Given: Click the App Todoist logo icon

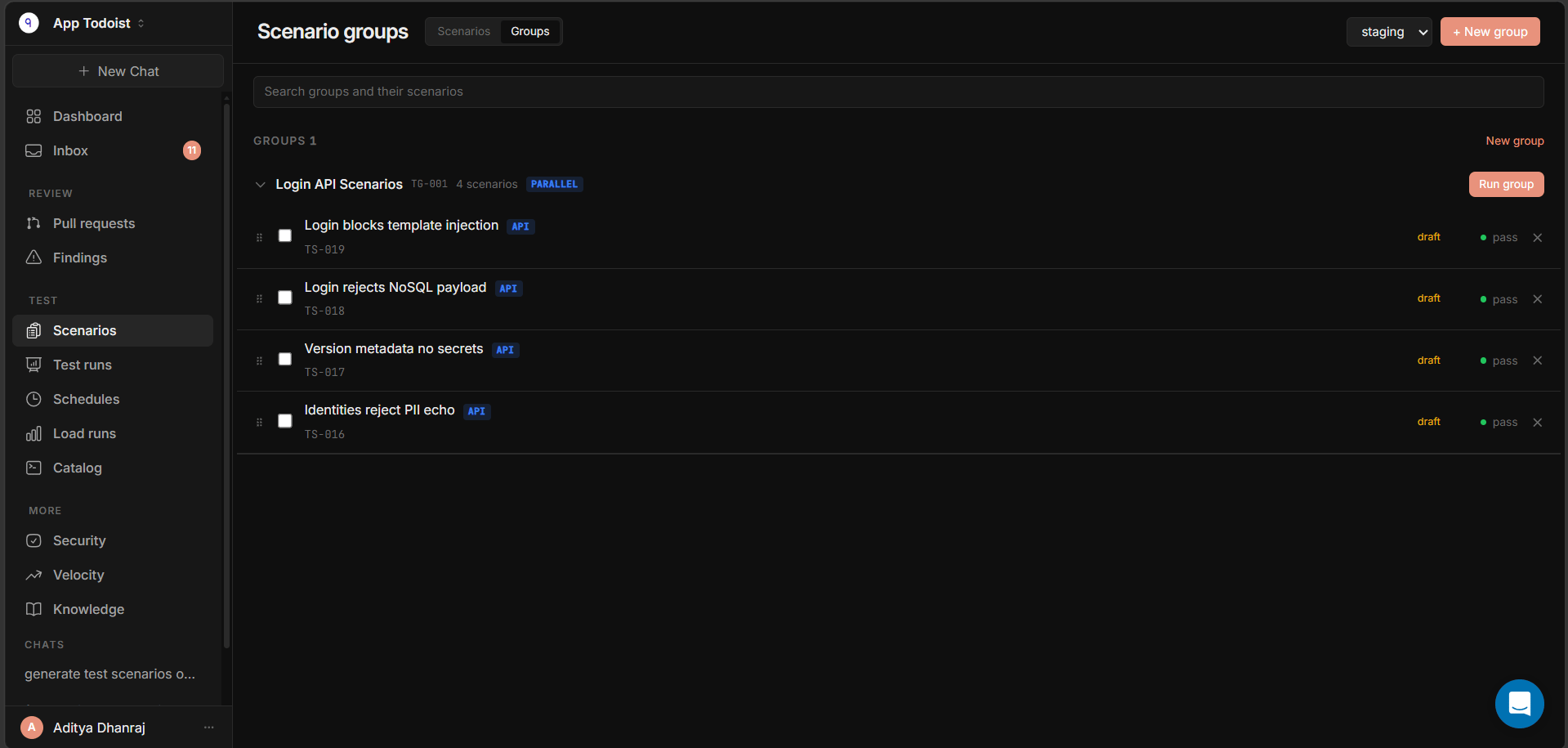Looking at the screenshot, I should point(29,23).
